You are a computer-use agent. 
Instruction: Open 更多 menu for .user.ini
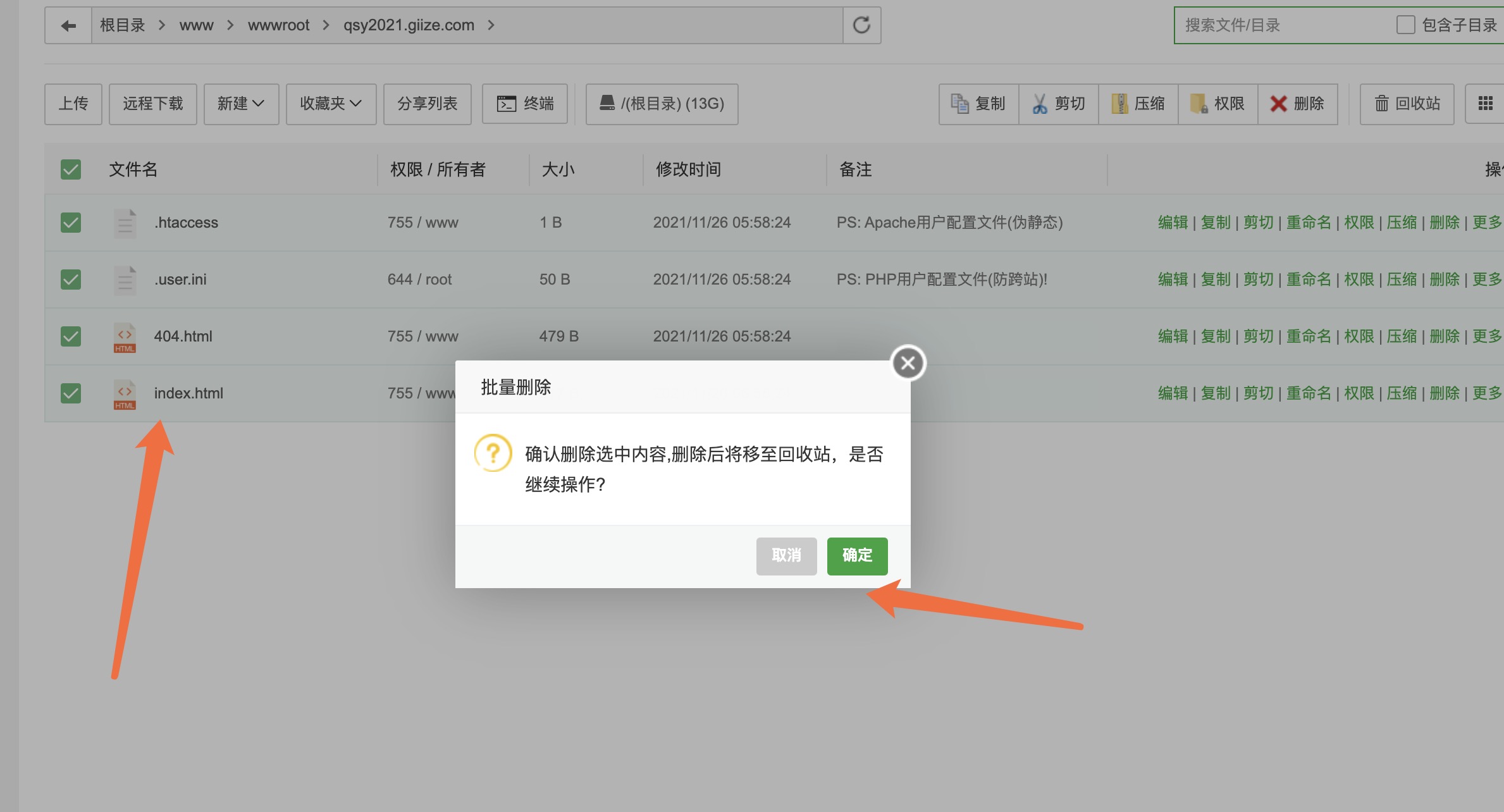pyautogui.click(x=1486, y=280)
